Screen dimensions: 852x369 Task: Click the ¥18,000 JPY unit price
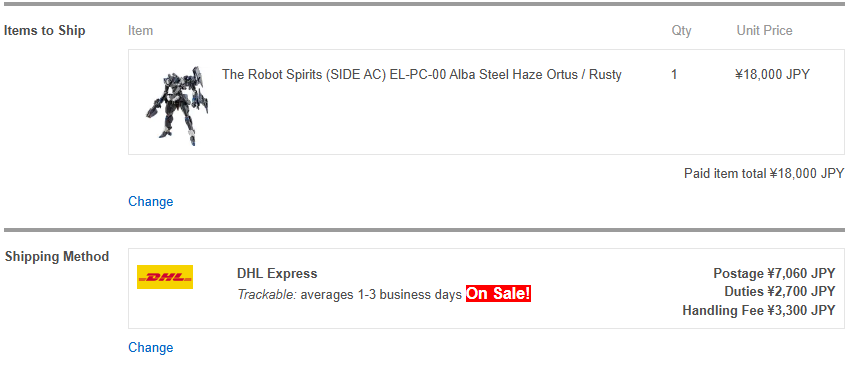point(772,74)
